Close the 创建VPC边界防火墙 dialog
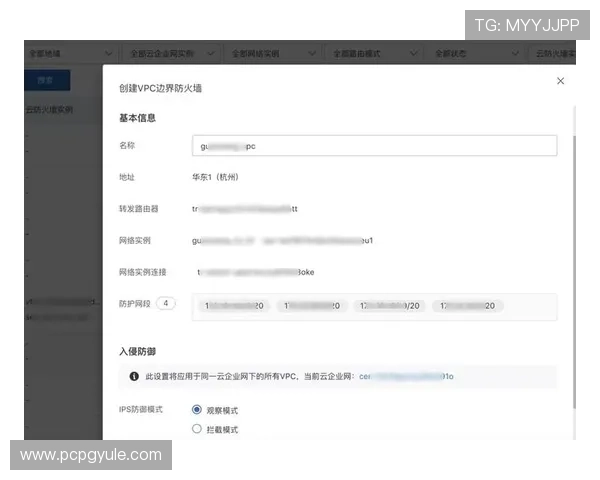This screenshot has height=480, width=600. click(x=560, y=81)
